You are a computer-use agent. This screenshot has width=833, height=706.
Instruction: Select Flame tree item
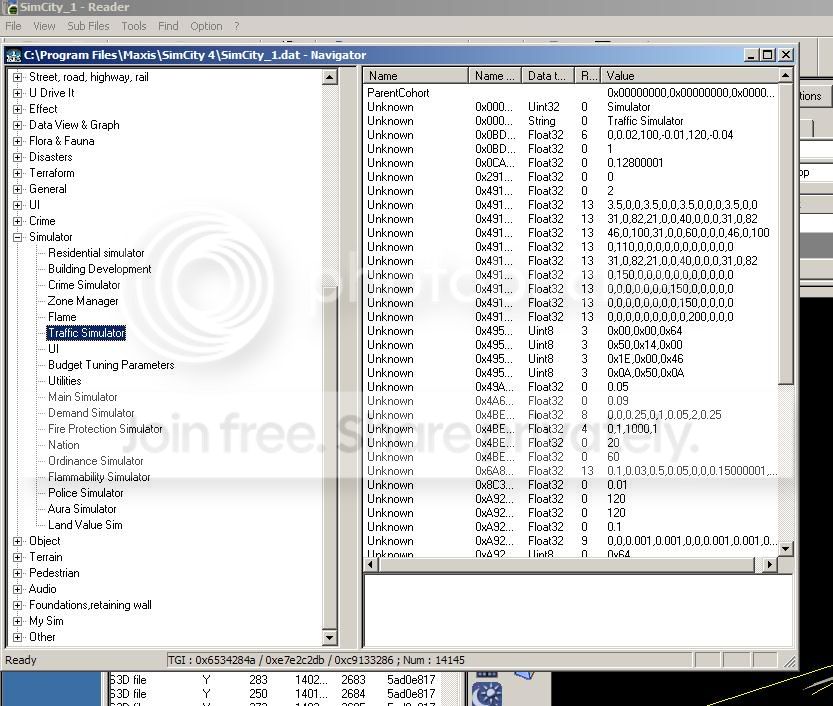62,317
